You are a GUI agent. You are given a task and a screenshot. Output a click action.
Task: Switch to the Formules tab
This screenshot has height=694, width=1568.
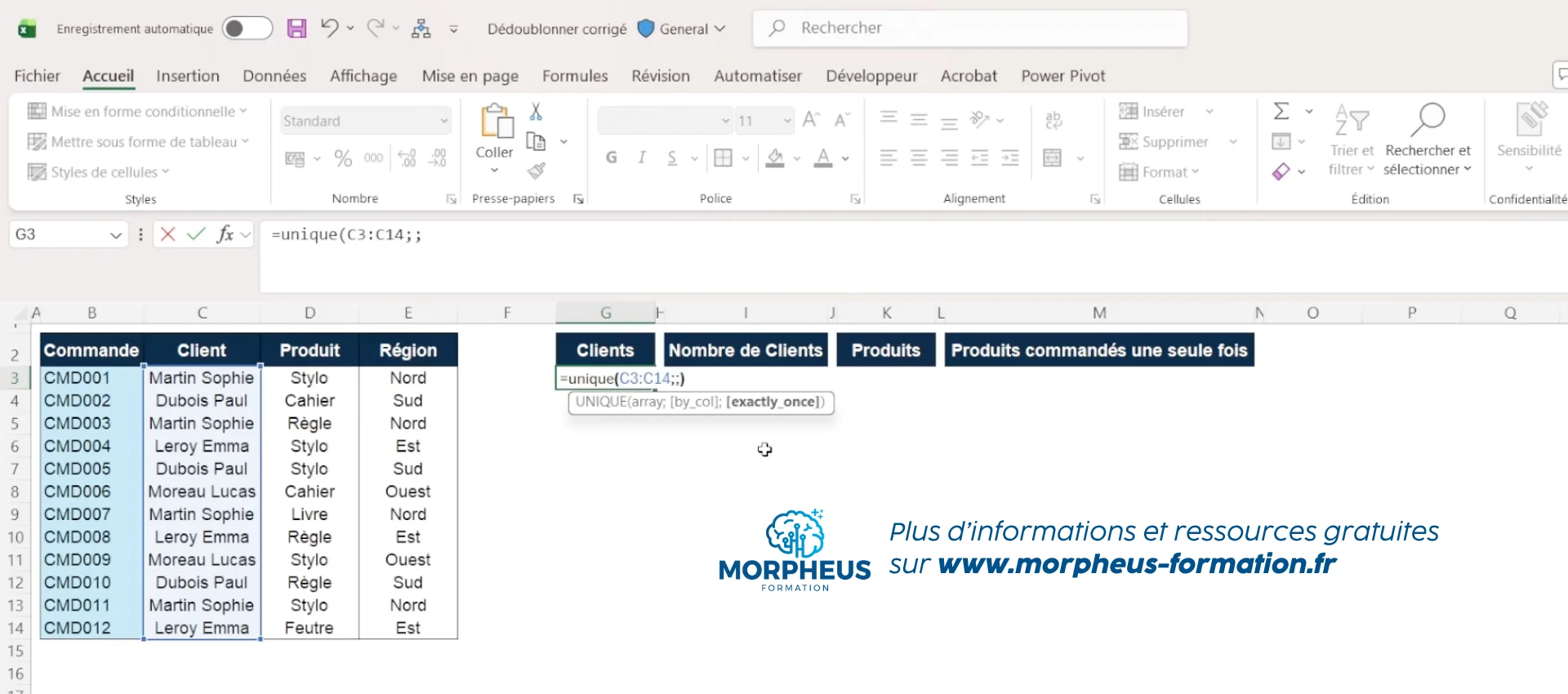tap(575, 76)
